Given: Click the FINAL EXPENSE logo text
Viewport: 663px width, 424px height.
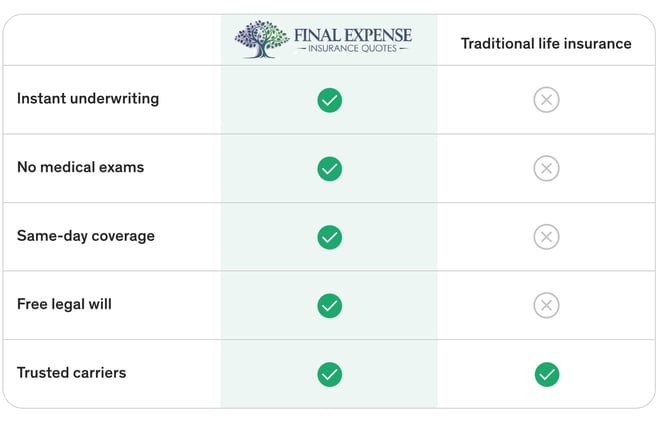Looking at the screenshot, I should tap(353, 35).
